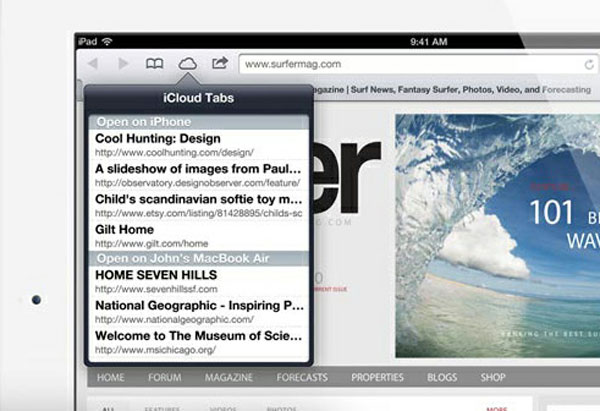The width and height of the screenshot is (600, 411).
Task: Click the PROPERTIES navigation item
Action: click(377, 377)
